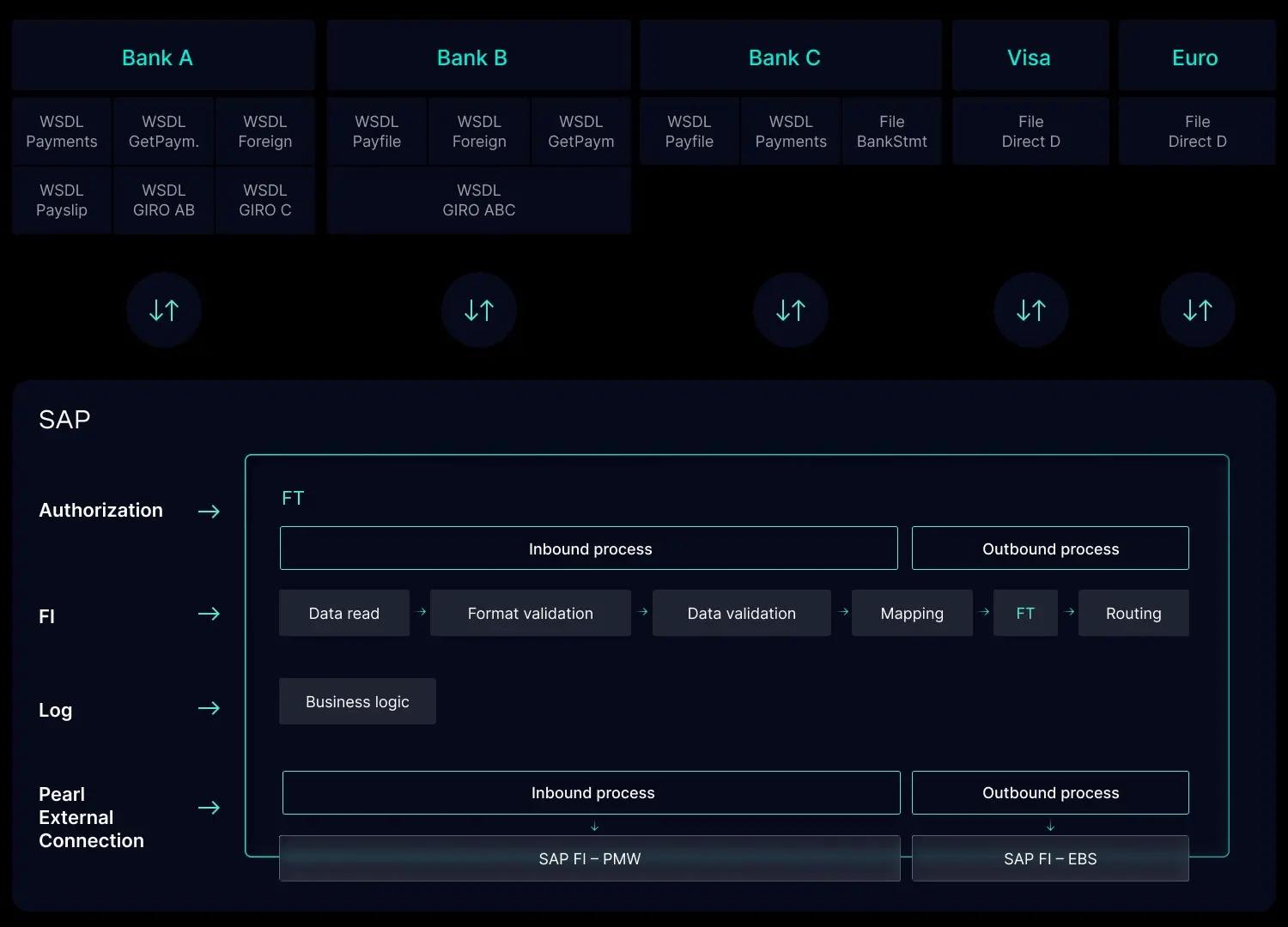Select the right arrow beside Log
This screenshot has width=1288, height=927.
click(x=209, y=708)
